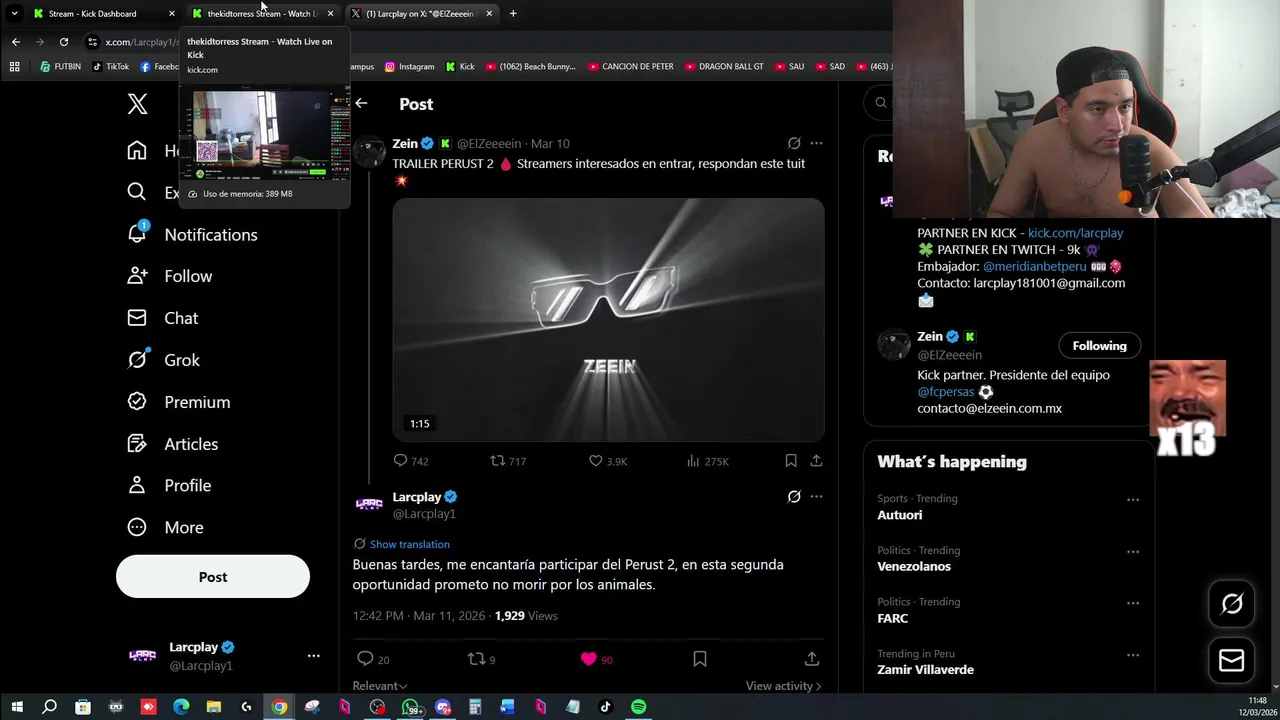Switch to Larcplay on X tab
Screen dimensions: 1280x720
420,13
